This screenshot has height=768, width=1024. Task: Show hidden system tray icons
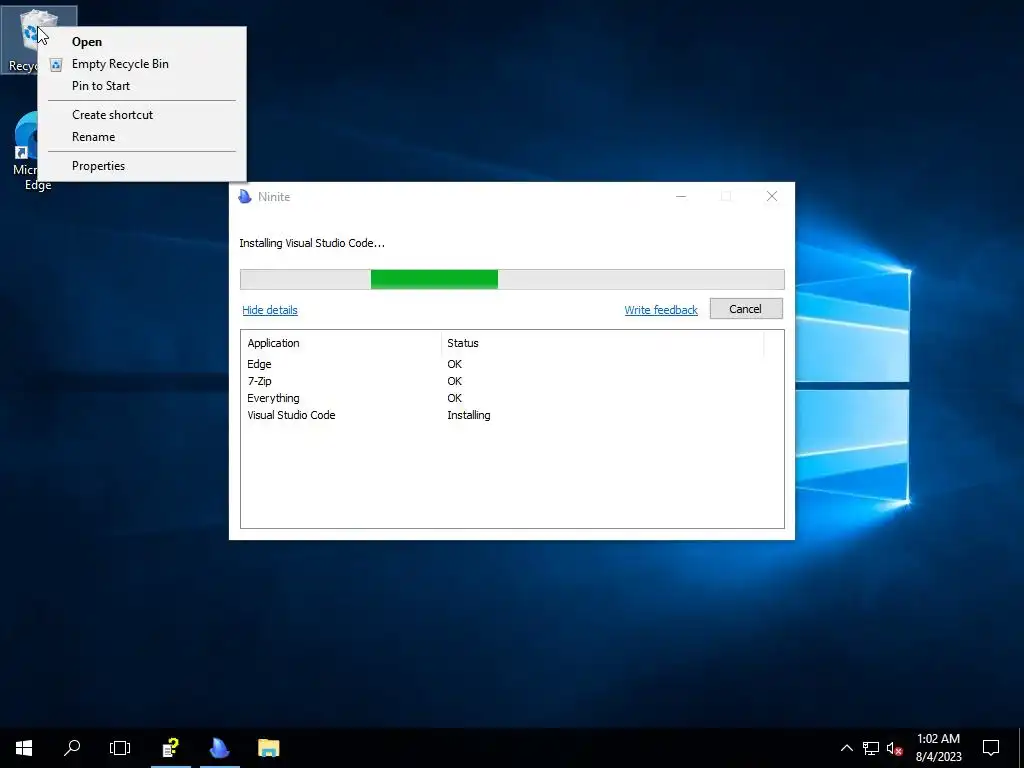coord(846,748)
